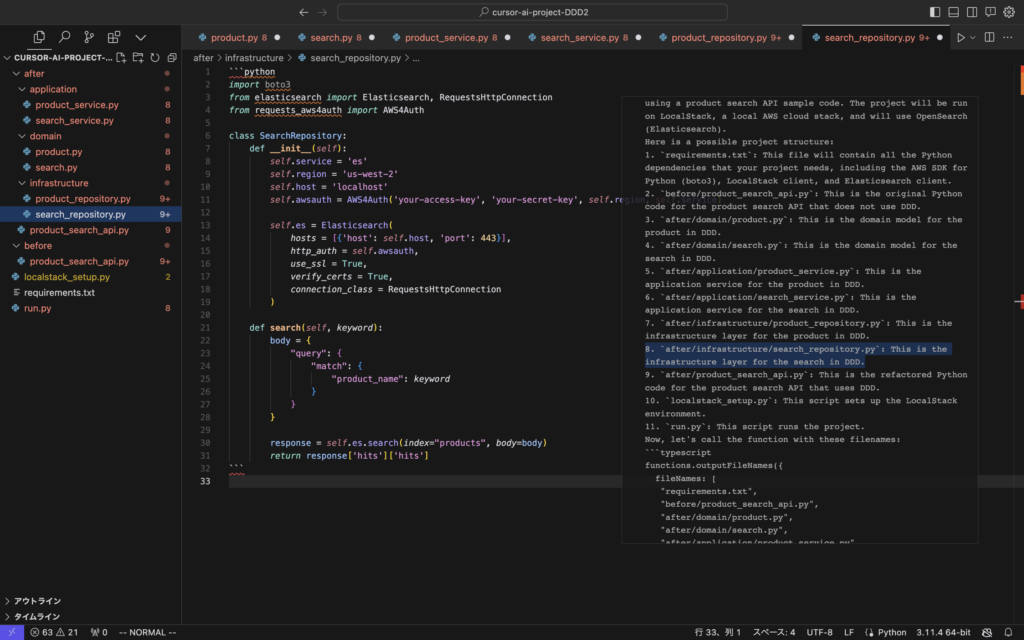This screenshot has height=640, width=1024.
Task: Select the search_repository.py tab
Action: click(x=877, y=37)
